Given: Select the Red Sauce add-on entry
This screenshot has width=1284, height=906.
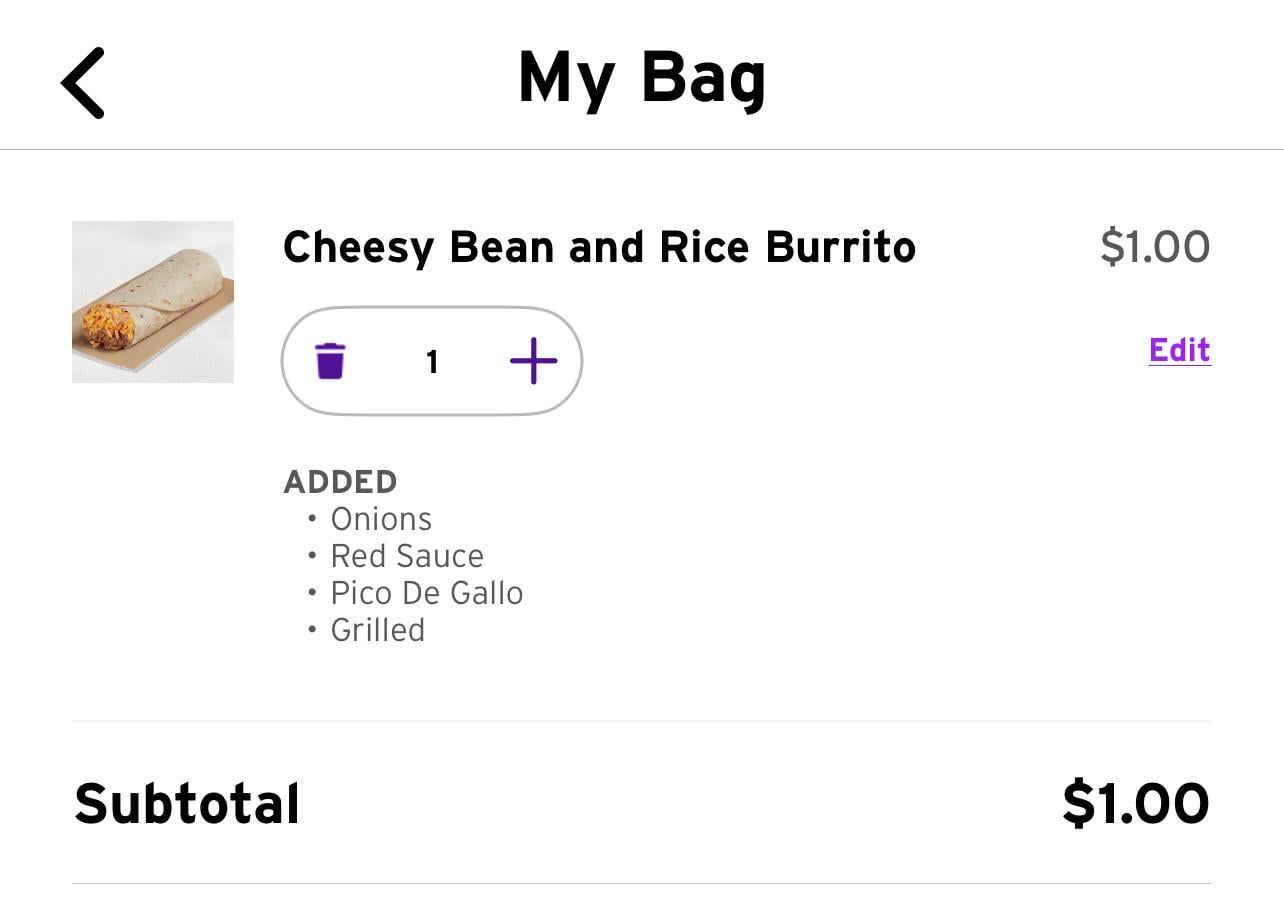Looking at the screenshot, I should [407, 556].
